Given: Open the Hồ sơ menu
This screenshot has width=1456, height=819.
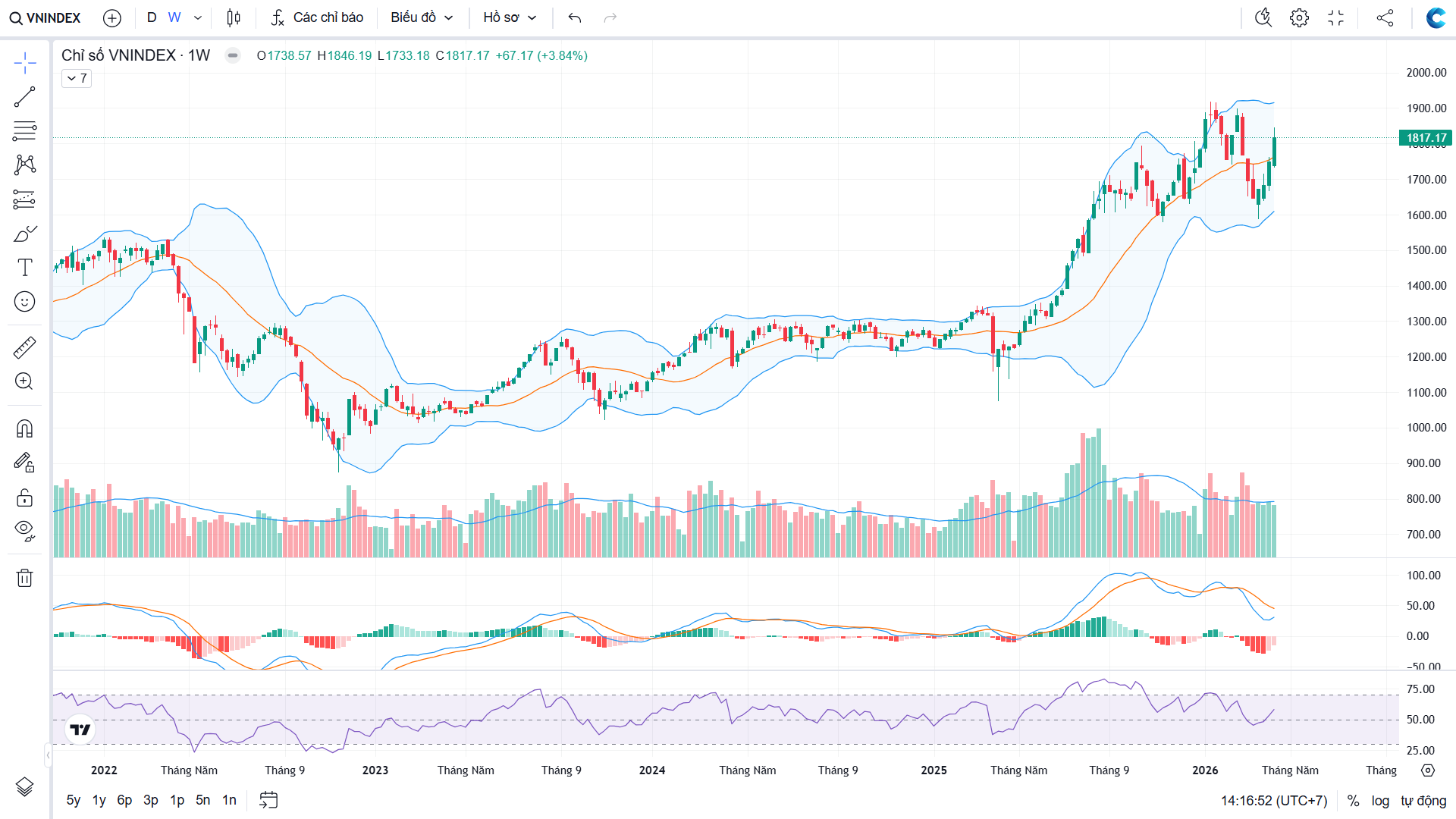Looking at the screenshot, I should point(510,17).
